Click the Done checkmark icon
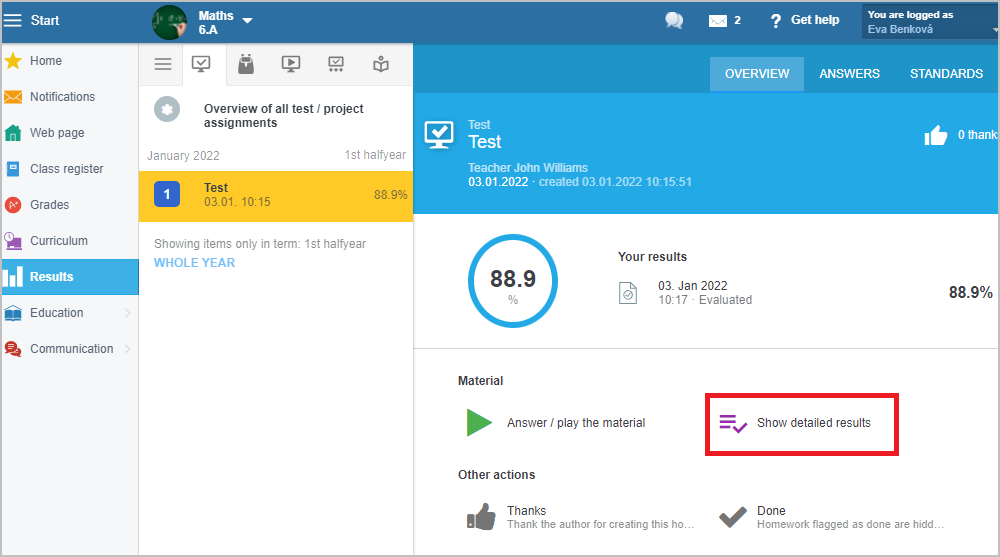 click(733, 517)
